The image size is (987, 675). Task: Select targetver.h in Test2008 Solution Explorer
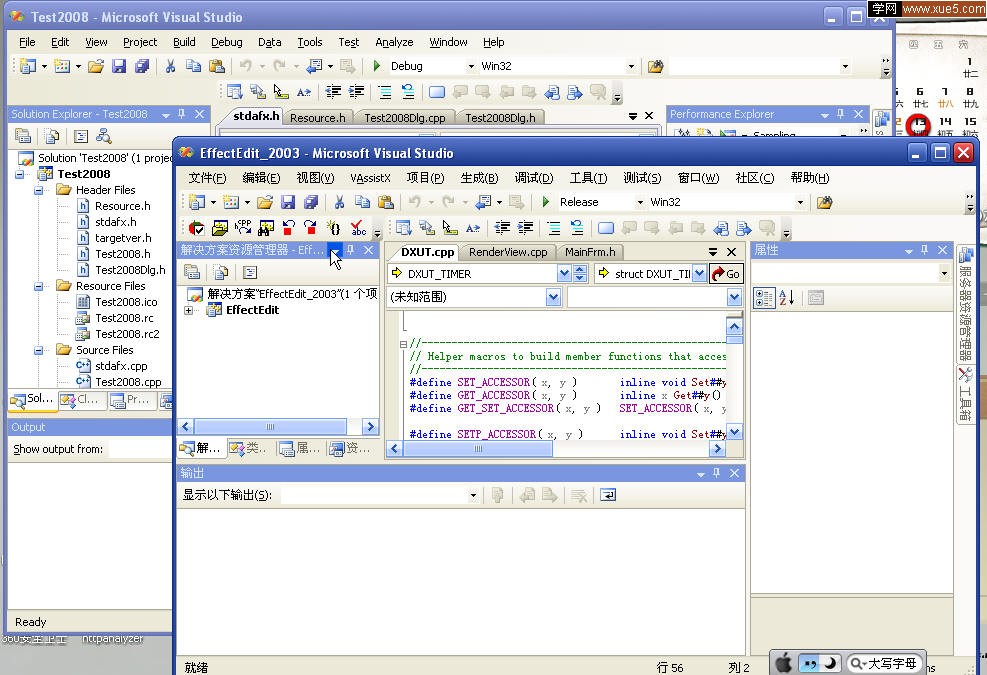123,238
